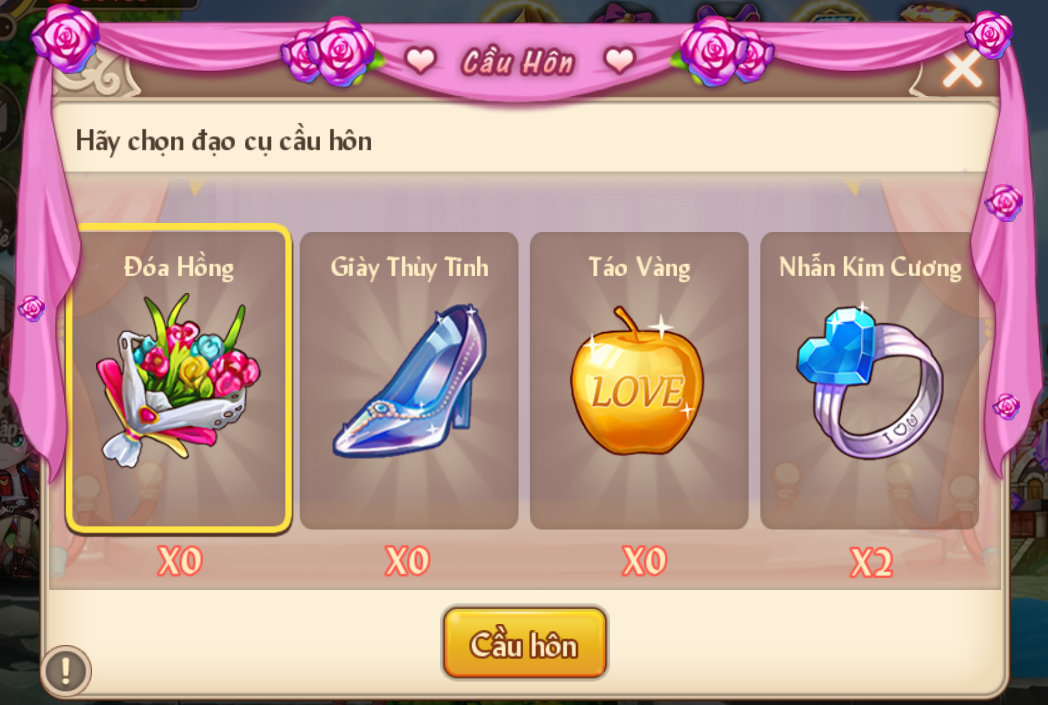Select the Nhẫn Kim Cương card label
Image resolution: width=1048 pixels, height=705 pixels.
[870, 267]
